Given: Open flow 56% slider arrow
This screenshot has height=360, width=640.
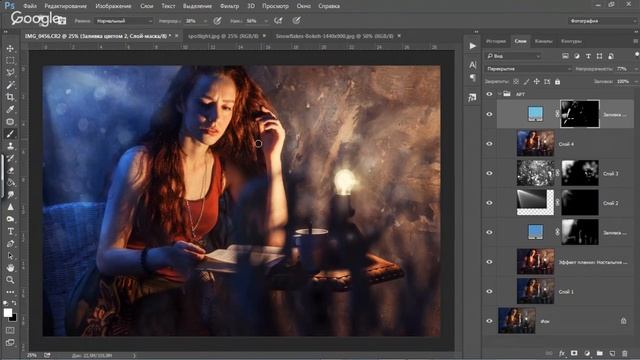Looking at the screenshot, I should (x=266, y=21).
